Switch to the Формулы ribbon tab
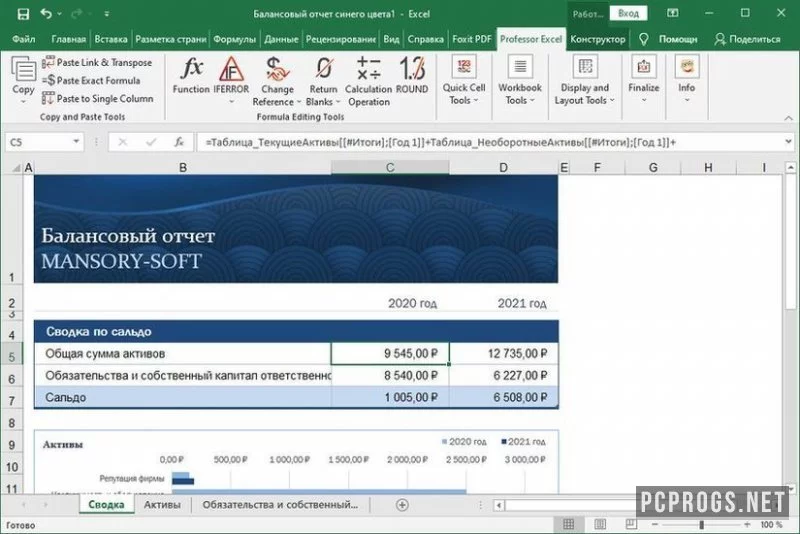The width and height of the screenshot is (800, 534). [235, 39]
